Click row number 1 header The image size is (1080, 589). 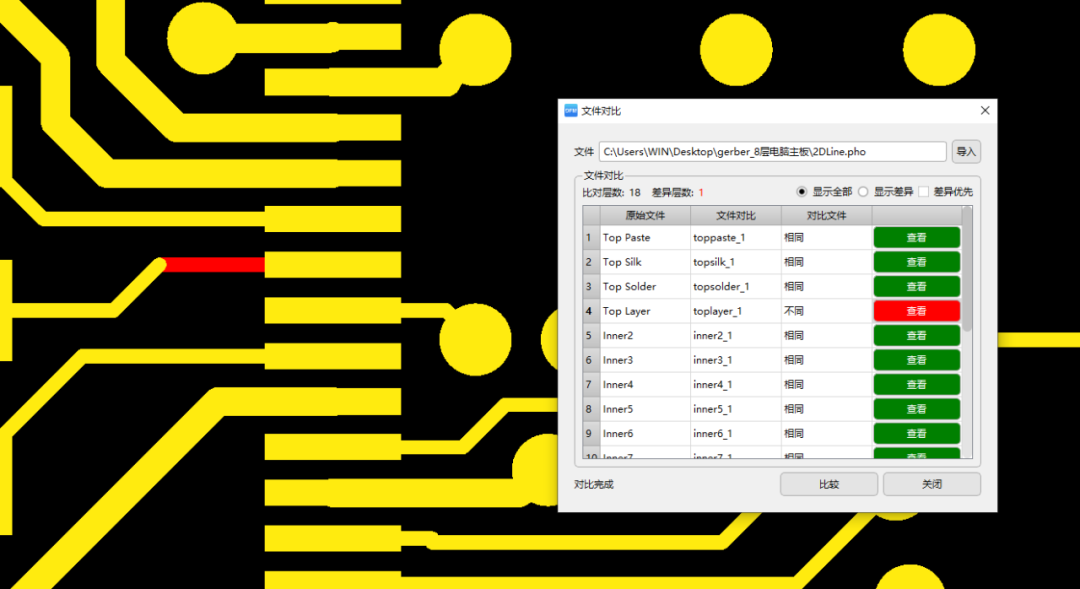591,238
